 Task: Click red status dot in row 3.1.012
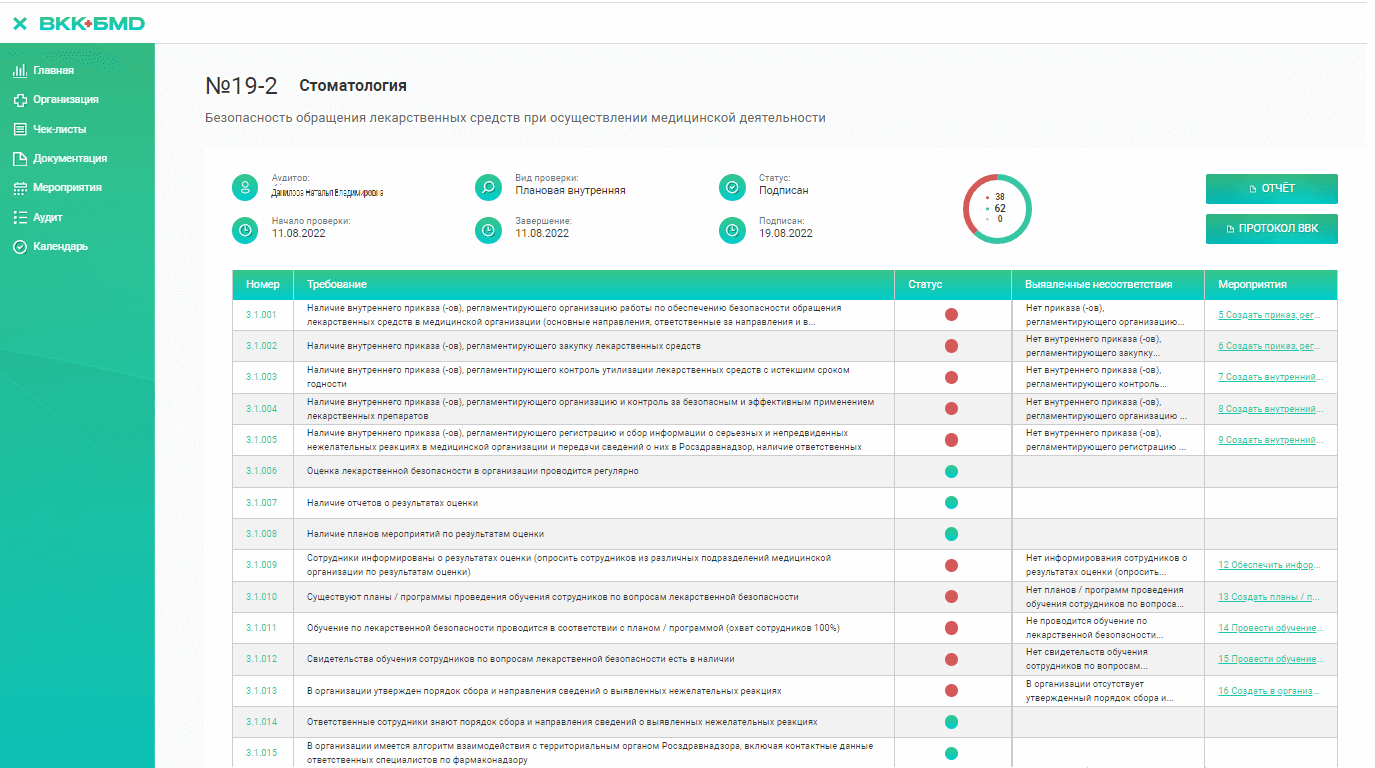(951, 659)
